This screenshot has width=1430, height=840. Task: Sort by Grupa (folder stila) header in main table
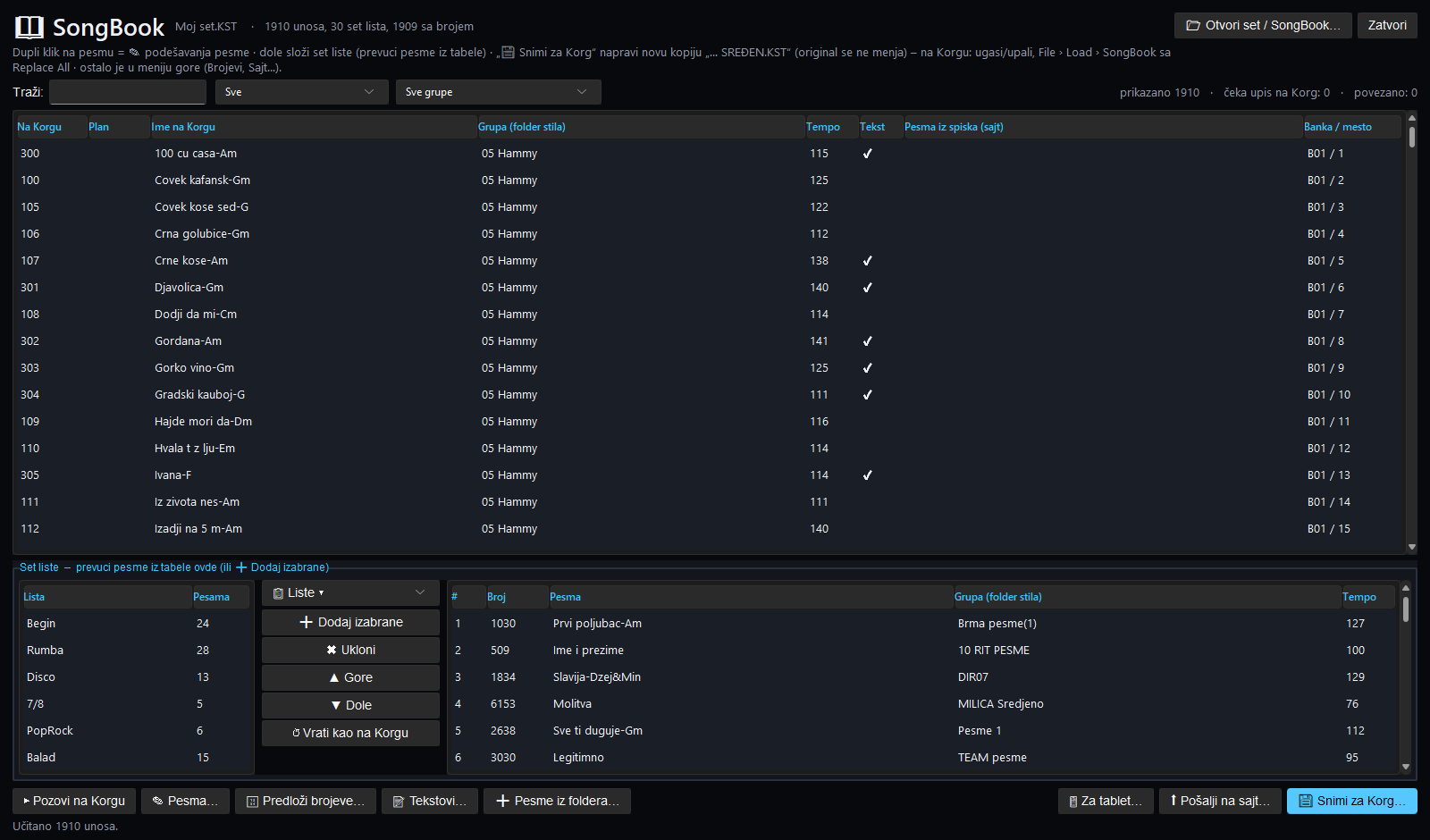pos(640,127)
